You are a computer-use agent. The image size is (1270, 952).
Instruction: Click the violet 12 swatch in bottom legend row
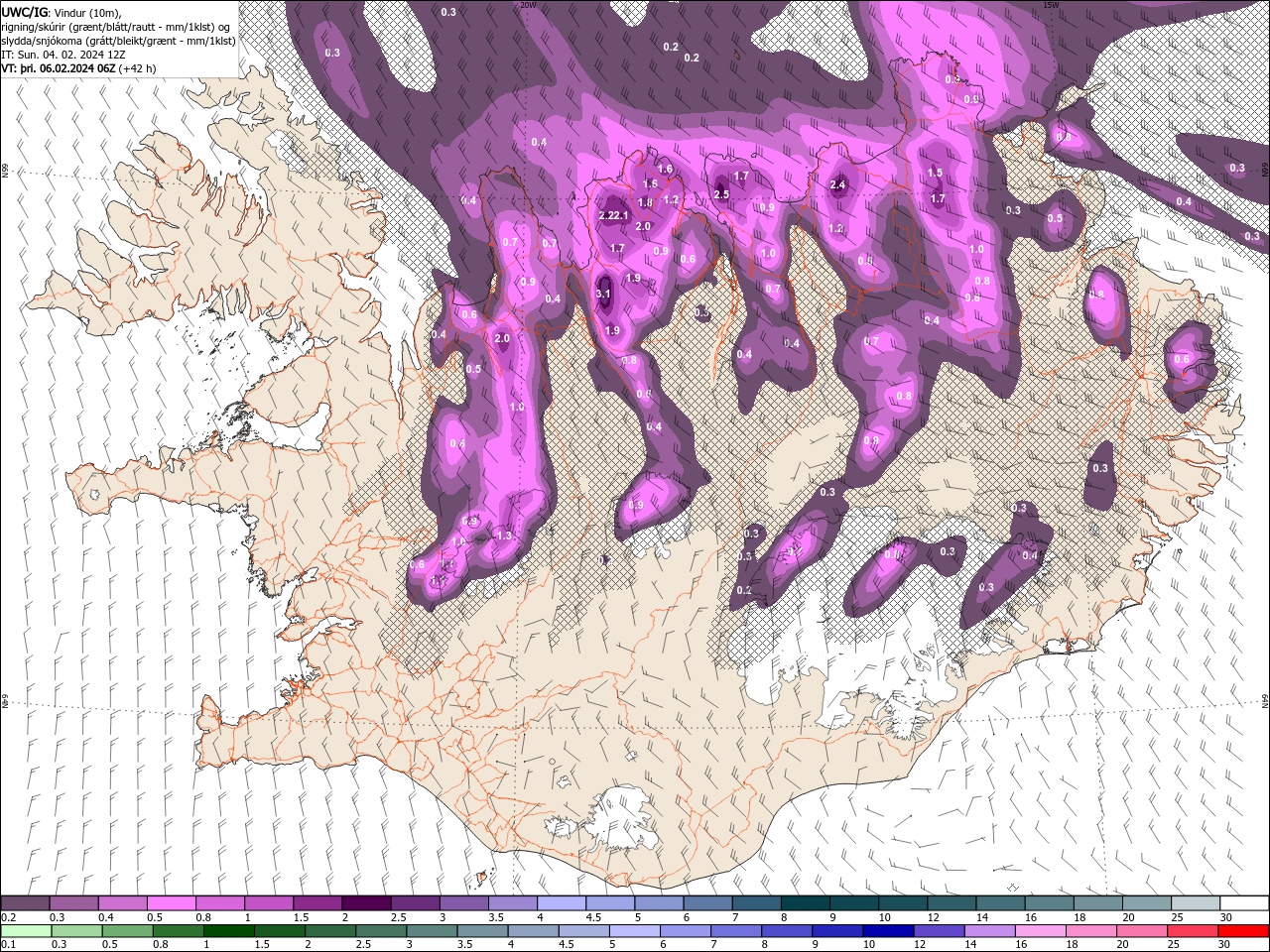click(x=940, y=931)
